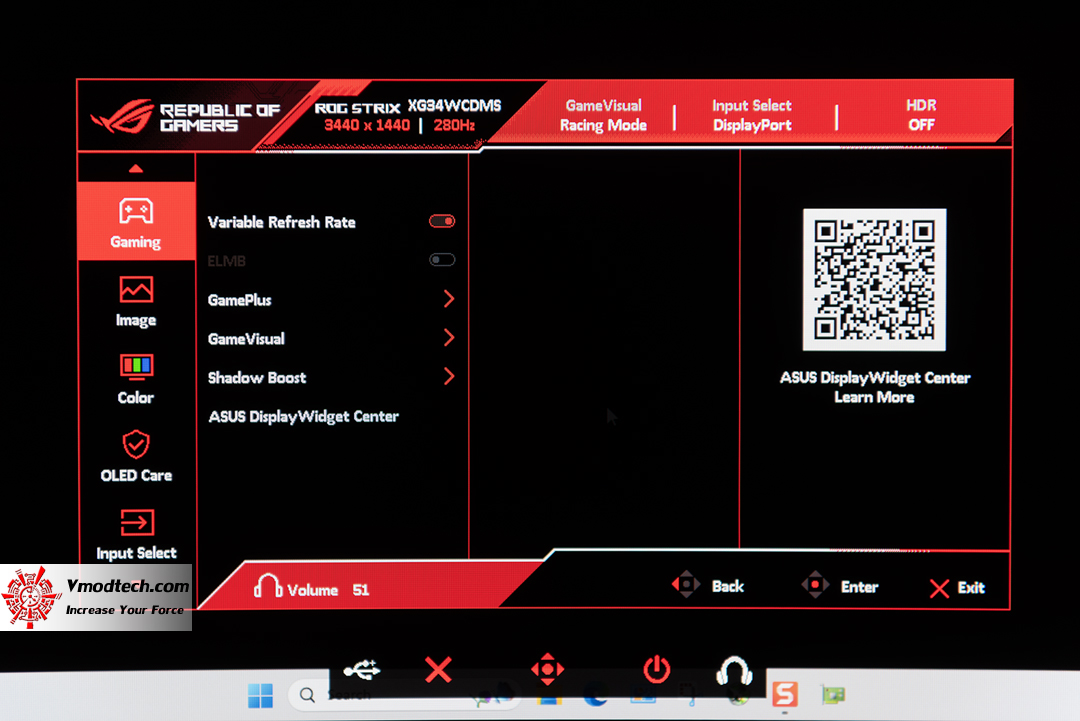This screenshot has width=1080, height=721.
Task: Click the up arrow above the Gaming category
Action: point(136,169)
